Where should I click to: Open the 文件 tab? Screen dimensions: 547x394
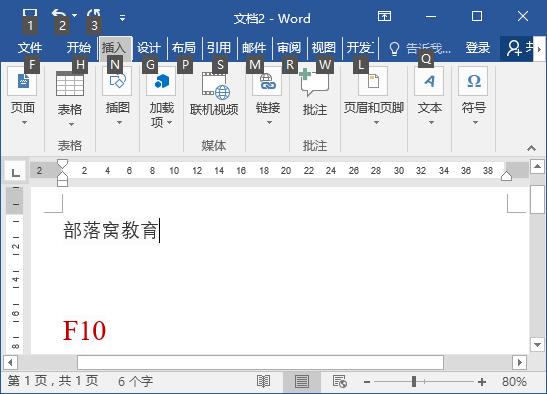[30, 47]
